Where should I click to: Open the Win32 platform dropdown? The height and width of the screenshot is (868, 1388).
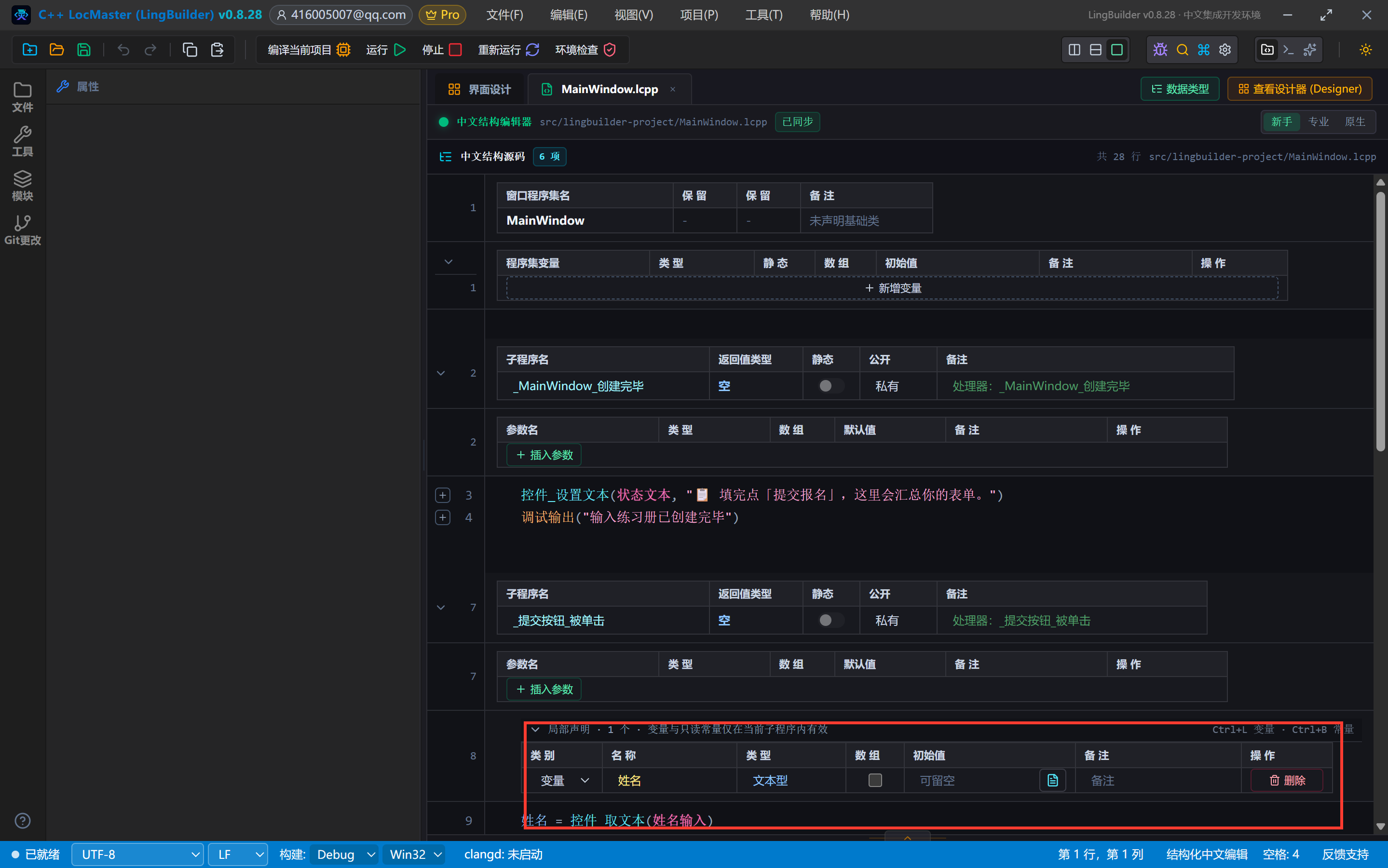(x=414, y=854)
